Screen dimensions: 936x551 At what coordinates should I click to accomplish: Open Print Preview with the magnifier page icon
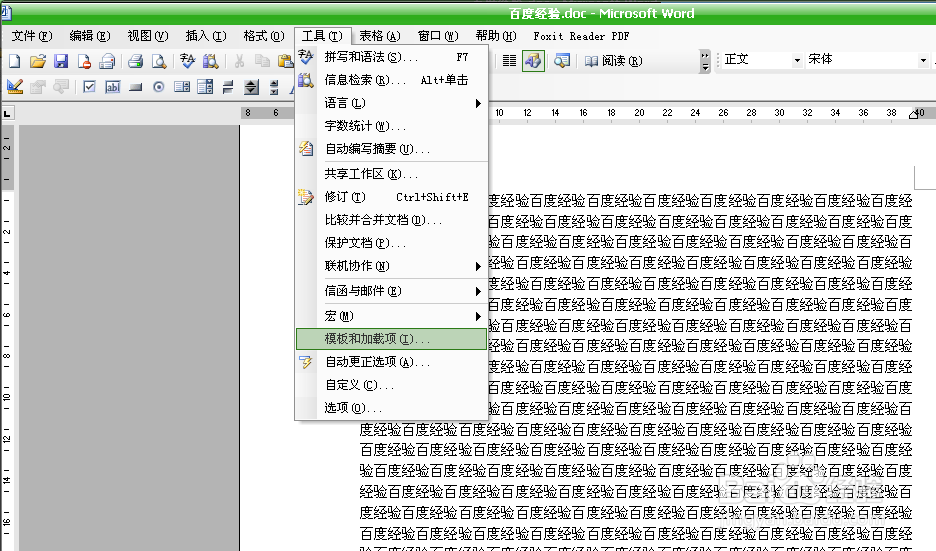point(159,61)
